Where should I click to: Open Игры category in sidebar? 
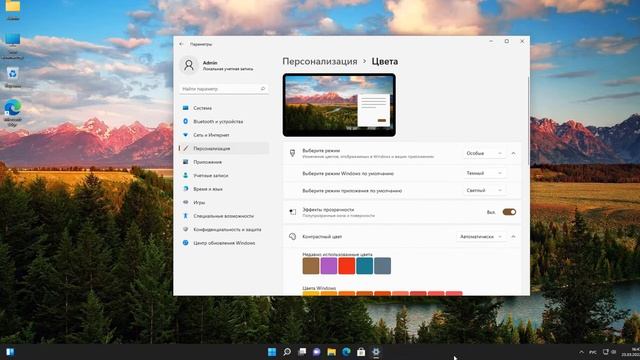tap(224, 202)
